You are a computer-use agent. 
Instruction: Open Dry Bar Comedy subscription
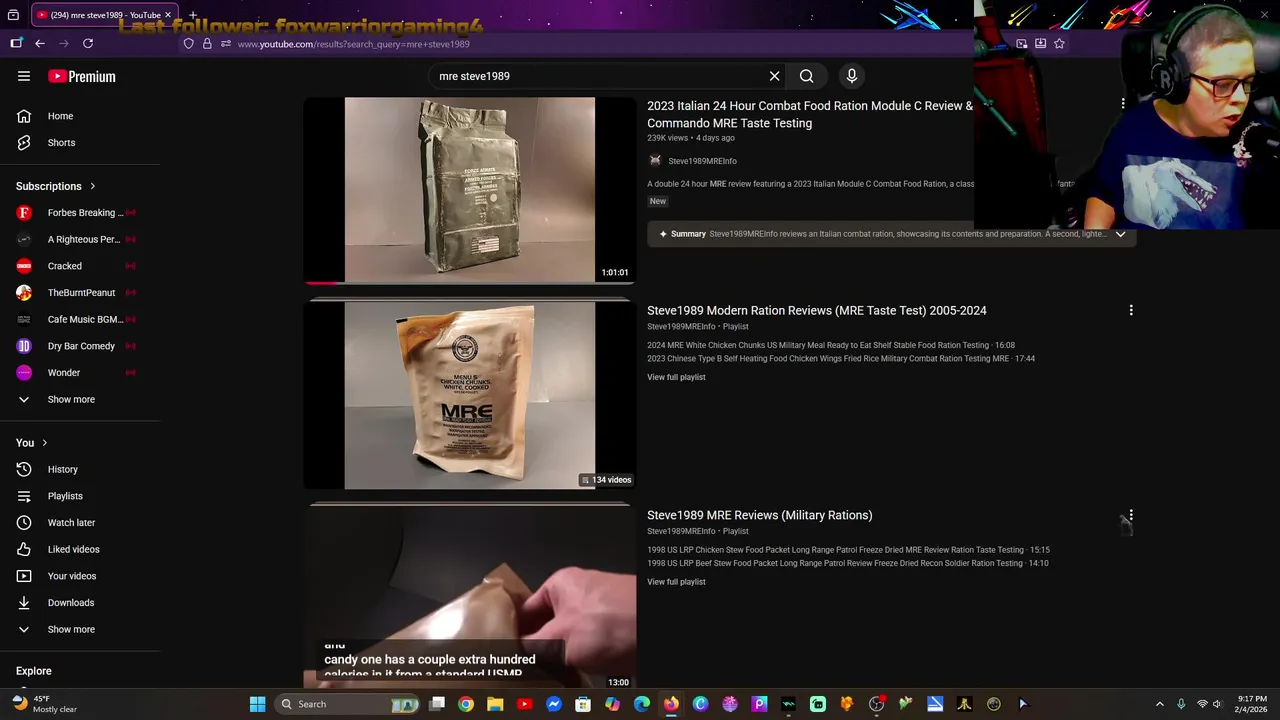80,346
